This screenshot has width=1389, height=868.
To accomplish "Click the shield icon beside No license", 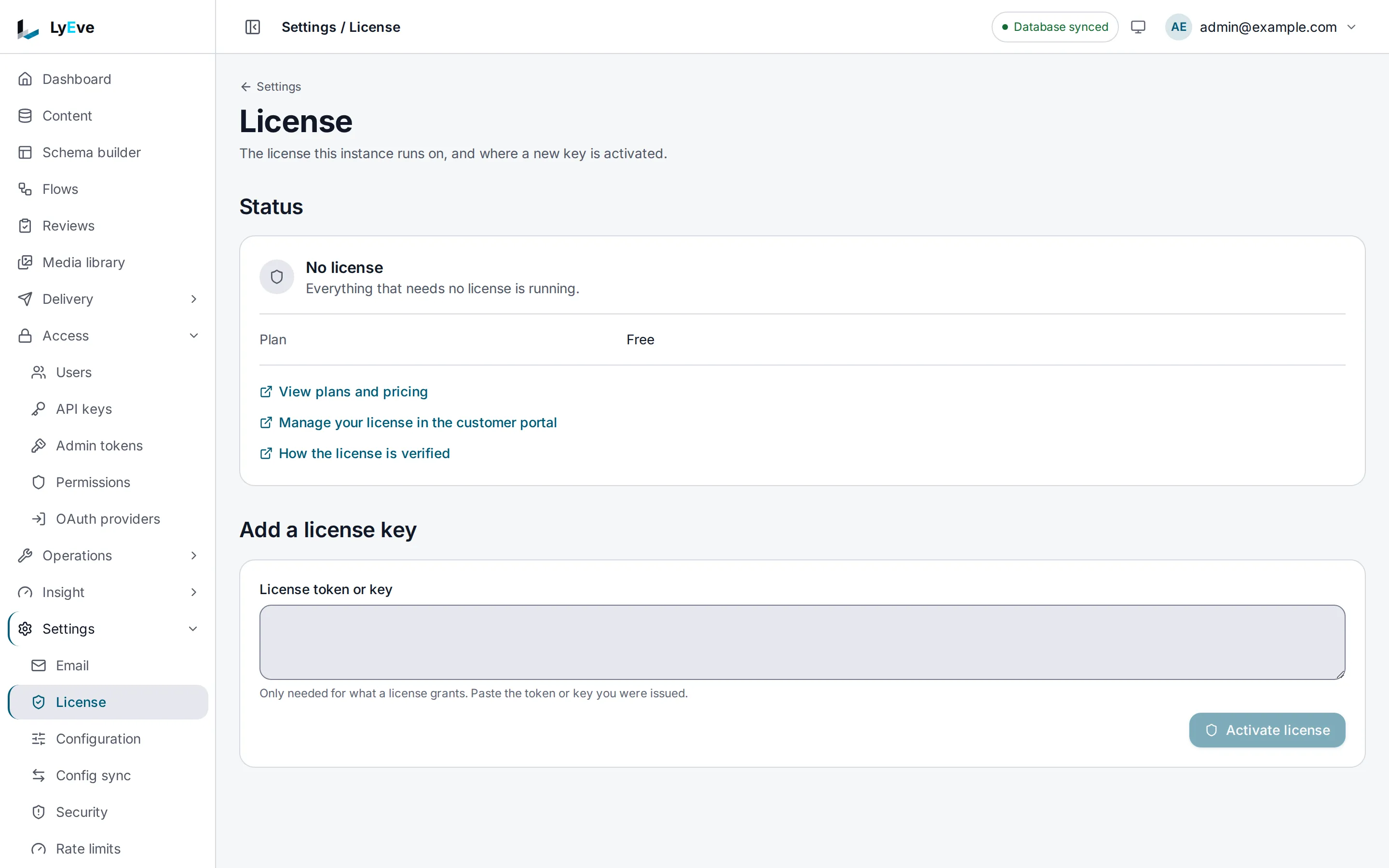I will [x=277, y=277].
